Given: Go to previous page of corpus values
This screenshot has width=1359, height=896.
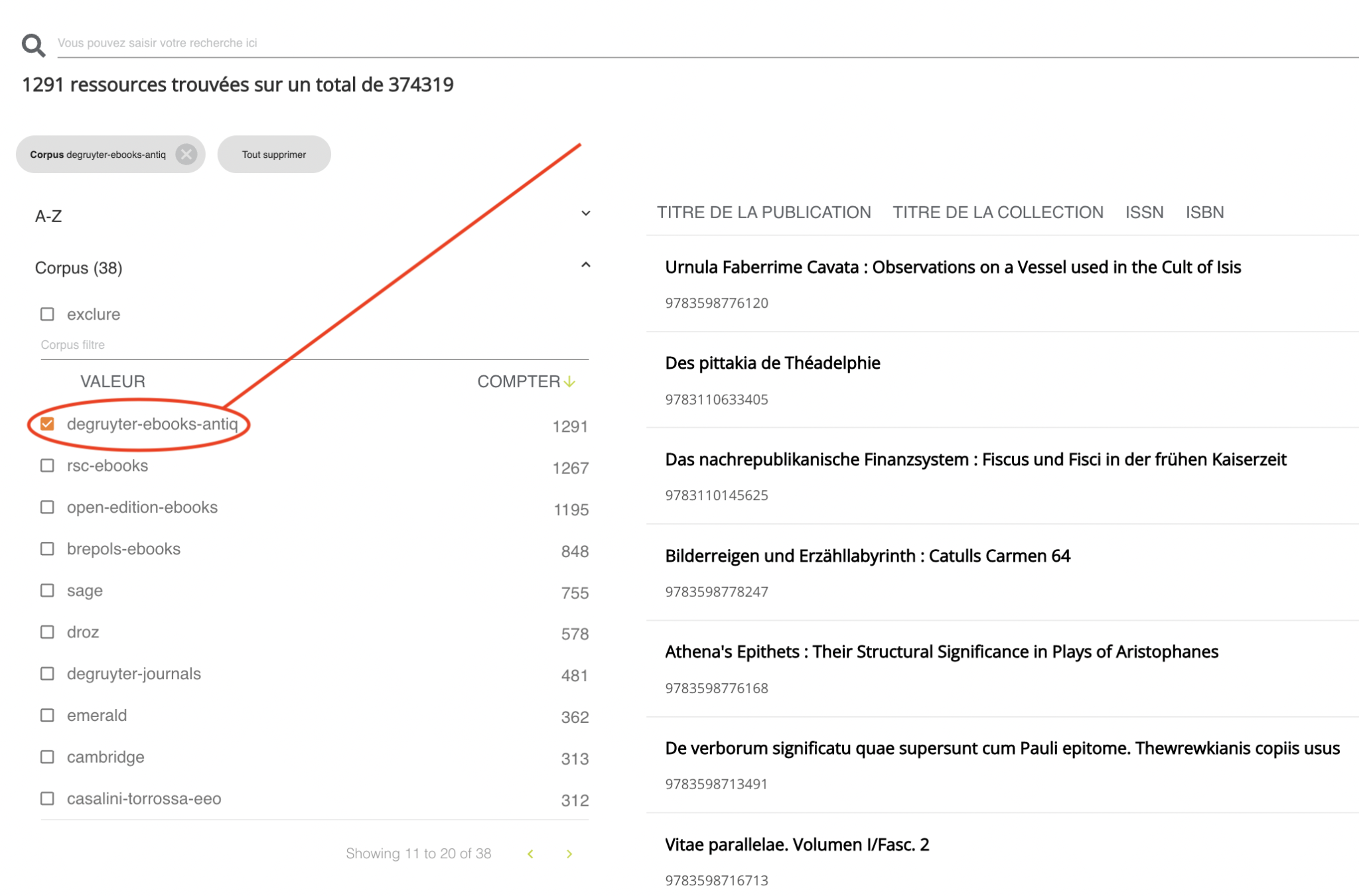Looking at the screenshot, I should pos(530,854).
